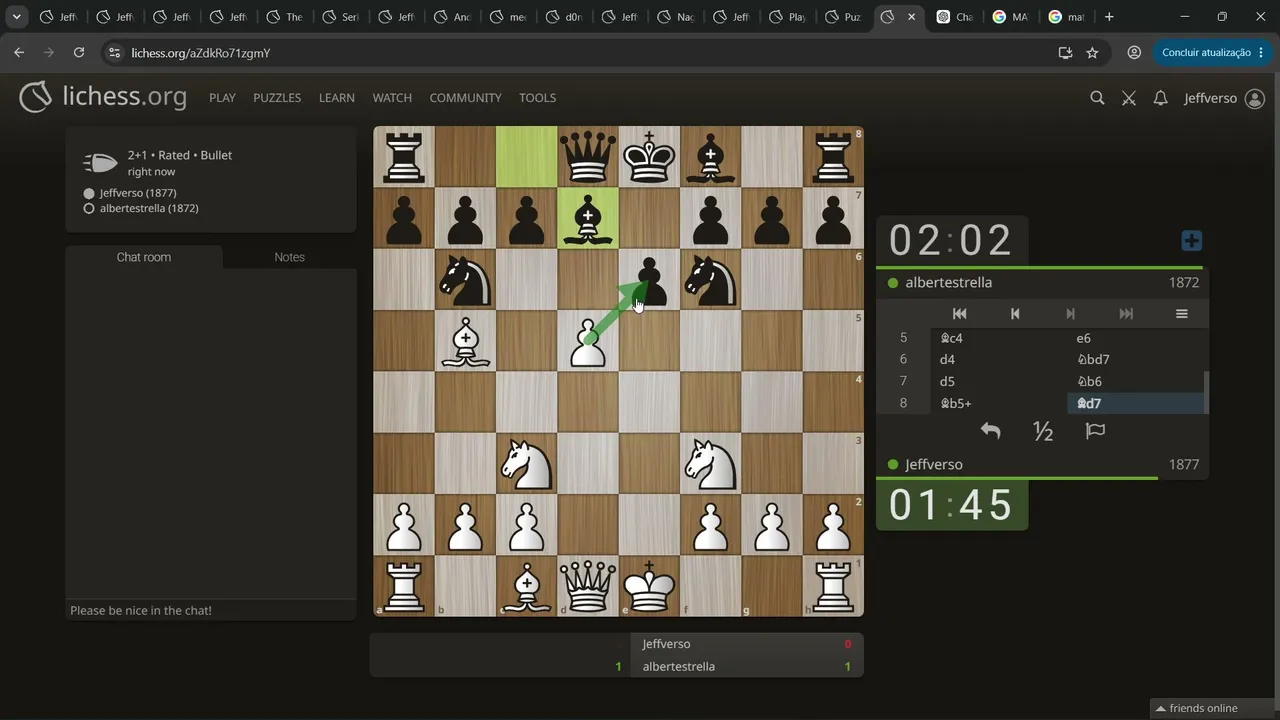Click the black queen on d8
Screen dimensions: 1280x720
click(588, 157)
